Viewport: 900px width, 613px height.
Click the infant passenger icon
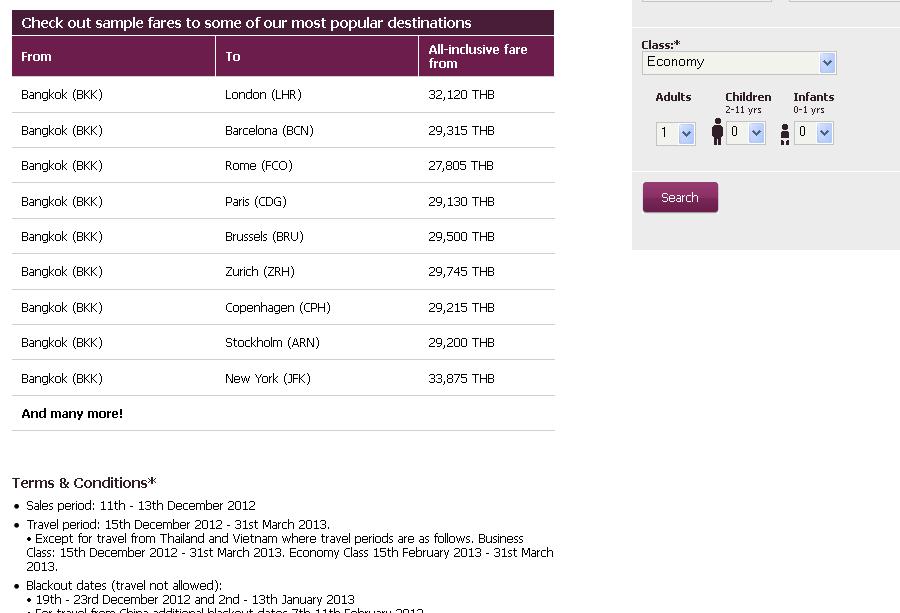tap(785, 135)
